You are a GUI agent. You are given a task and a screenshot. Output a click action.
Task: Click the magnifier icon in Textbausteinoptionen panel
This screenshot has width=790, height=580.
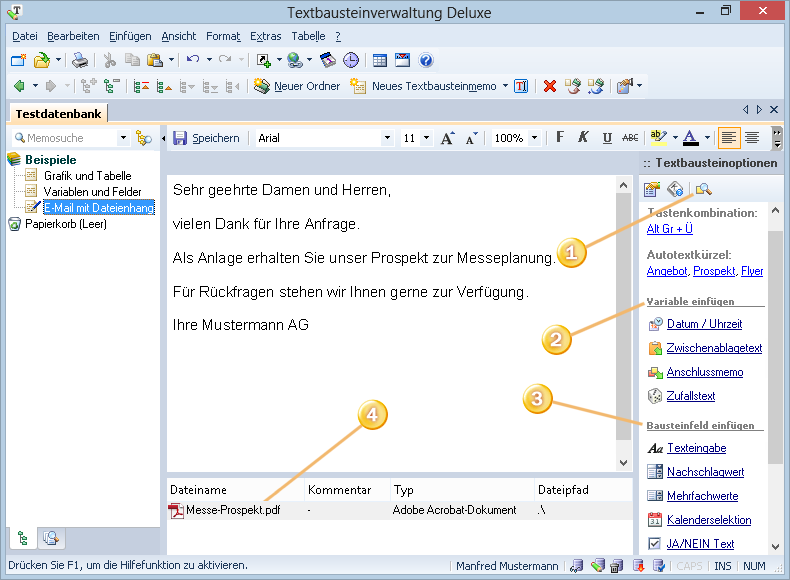tap(703, 189)
